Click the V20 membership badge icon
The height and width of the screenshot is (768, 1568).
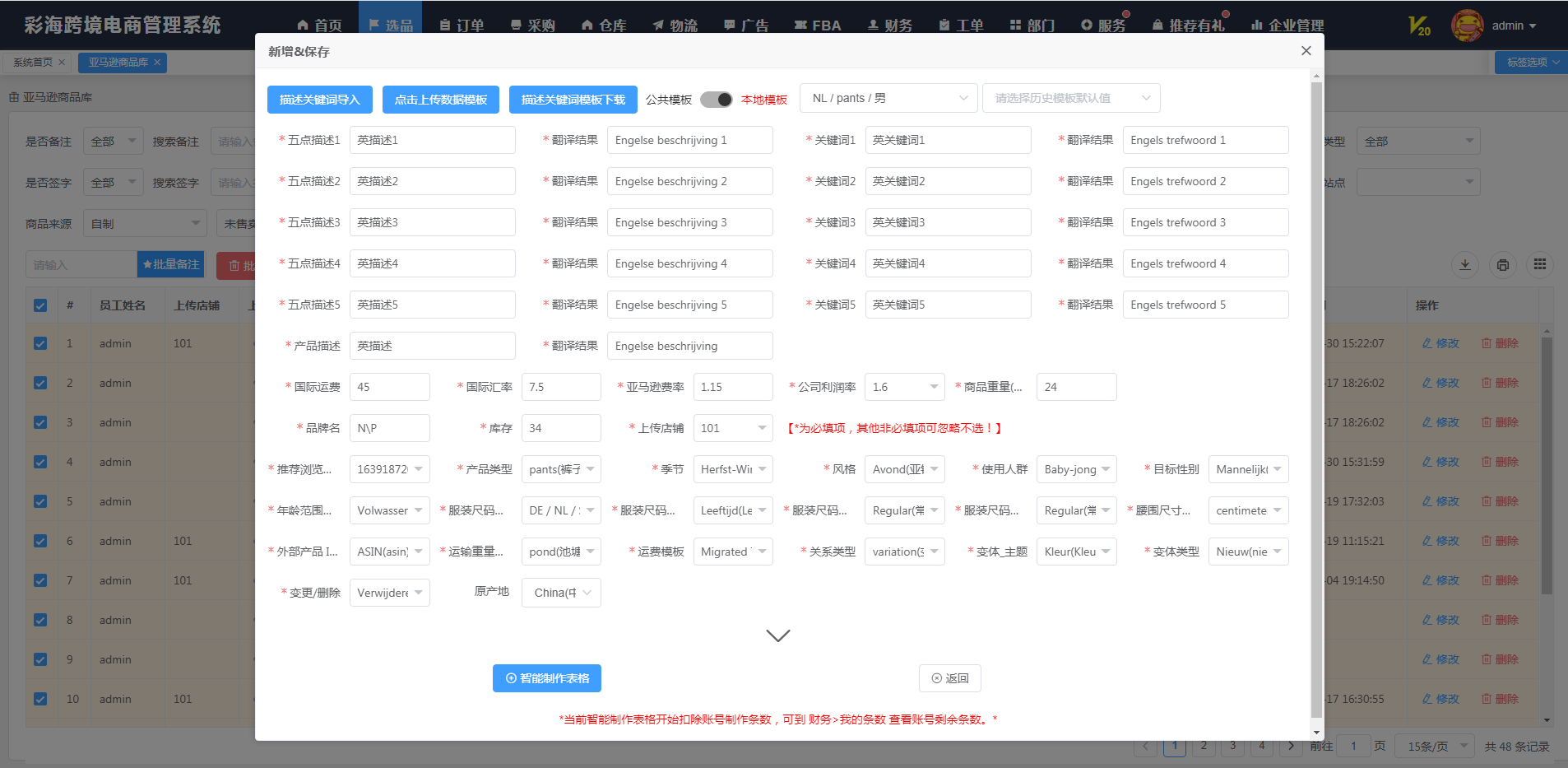click(1419, 26)
